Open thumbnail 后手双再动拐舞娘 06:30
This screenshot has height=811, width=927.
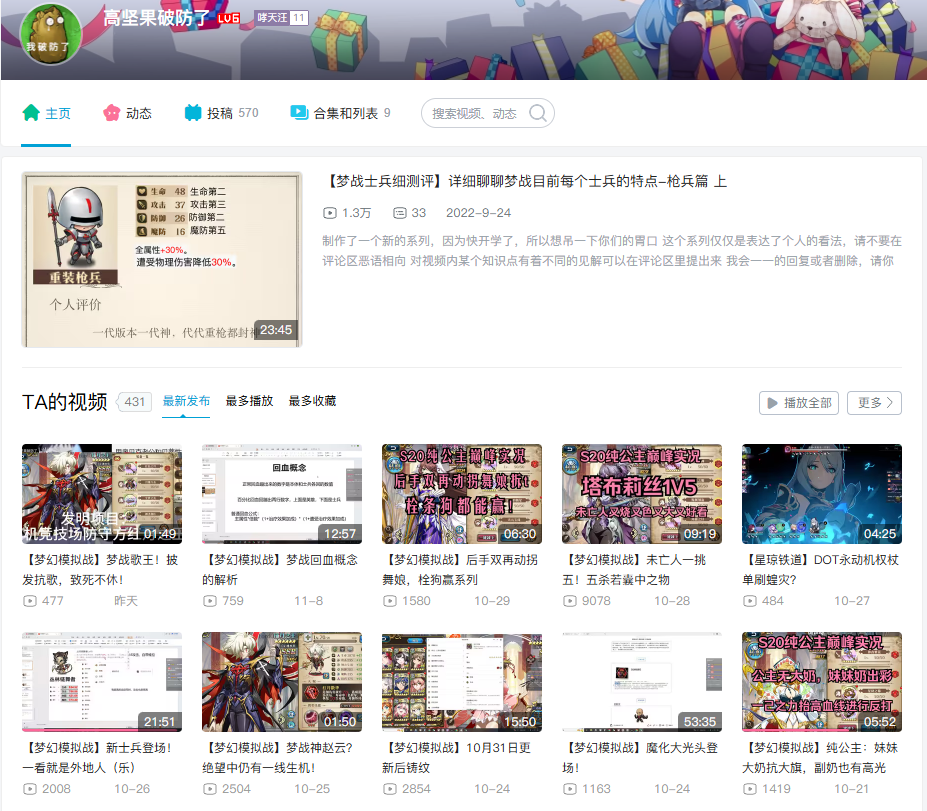point(462,494)
